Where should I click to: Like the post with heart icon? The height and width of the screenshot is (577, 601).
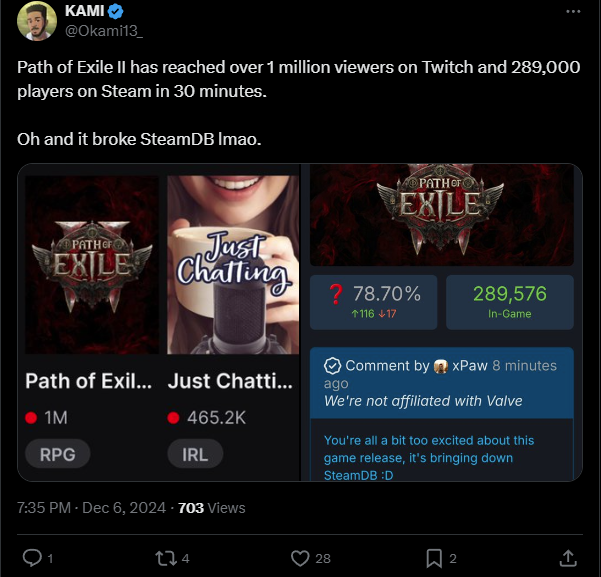point(299,558)
